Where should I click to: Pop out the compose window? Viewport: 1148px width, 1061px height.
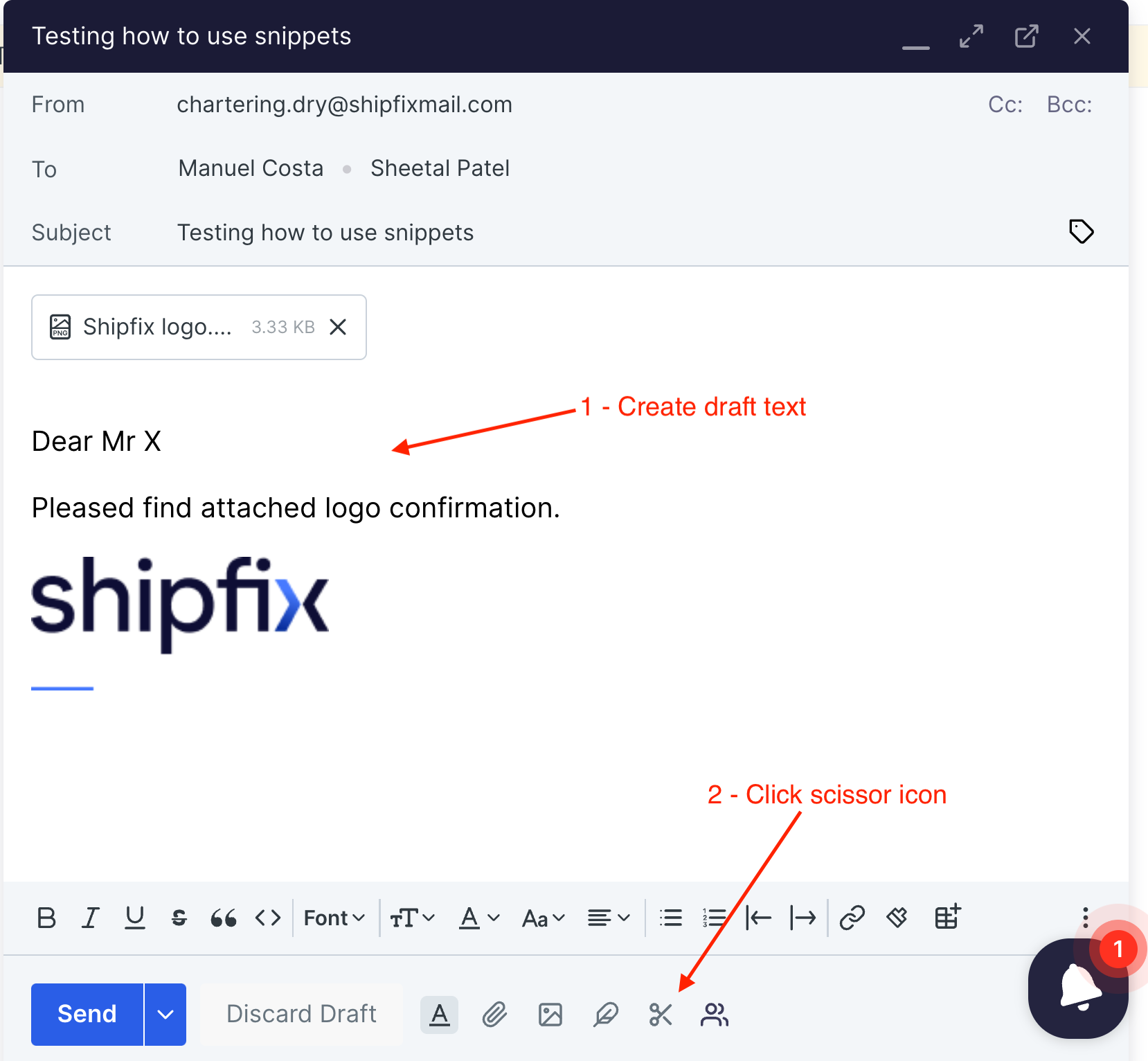tap(1027, 36)
